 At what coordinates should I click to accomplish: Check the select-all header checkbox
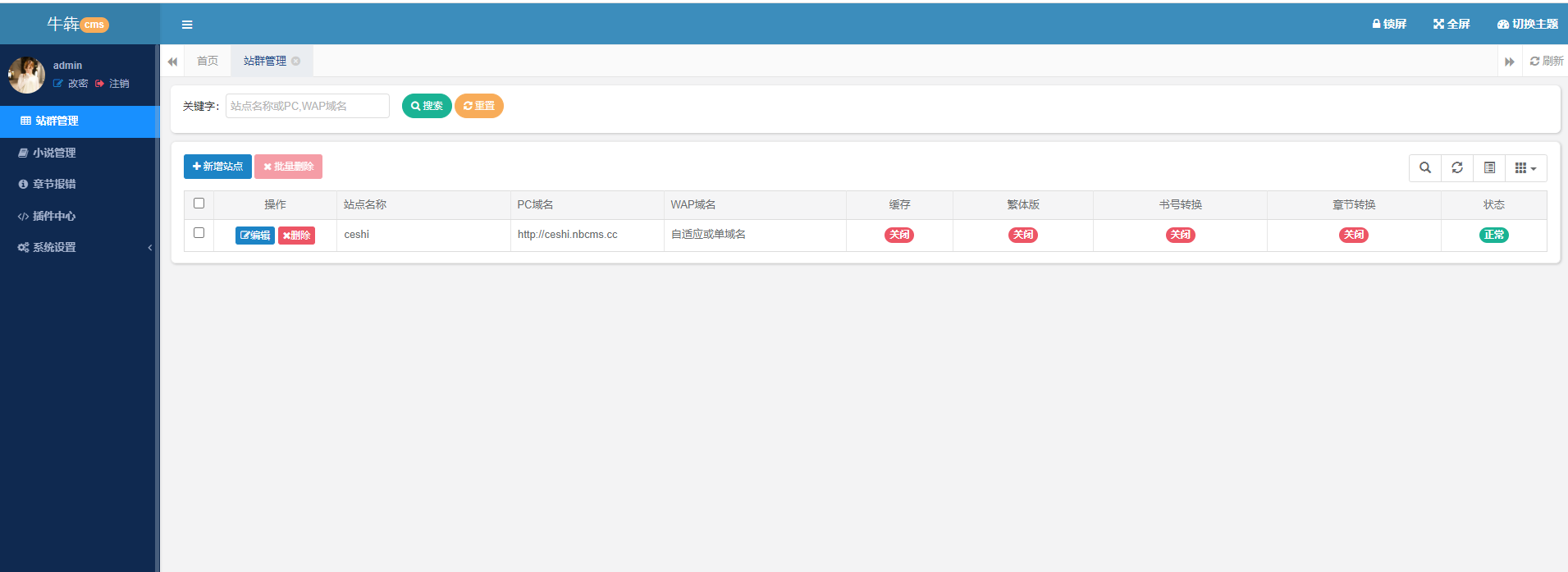pyautogui.click(x=199, y=204)
